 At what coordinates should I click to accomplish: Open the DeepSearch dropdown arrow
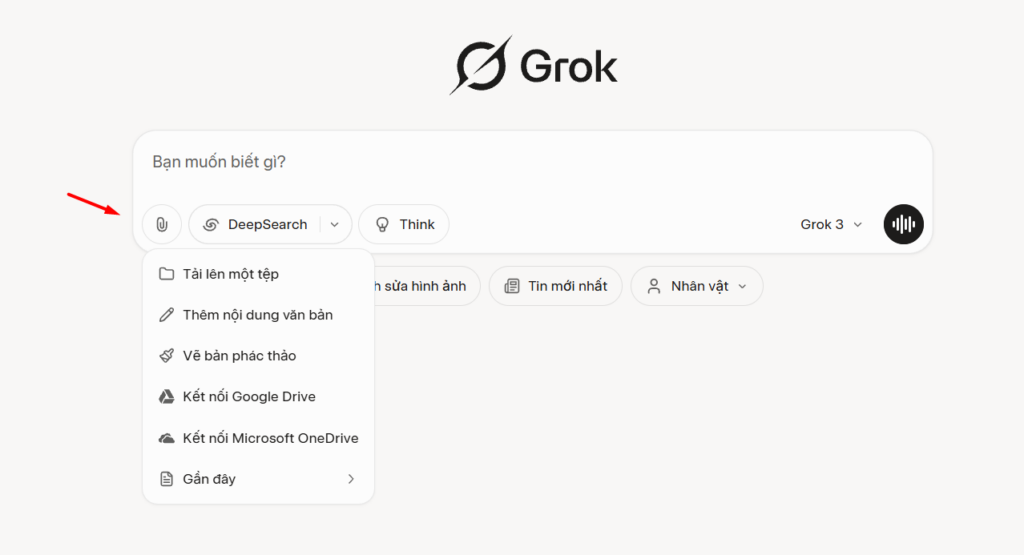click(x=335, y=225)
